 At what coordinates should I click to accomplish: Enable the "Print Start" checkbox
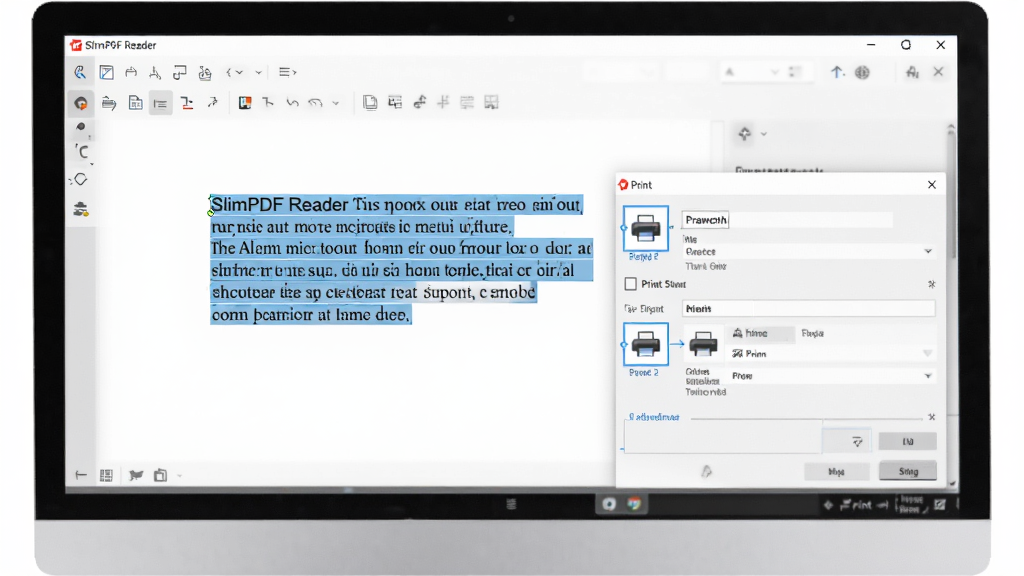[630, 284]
